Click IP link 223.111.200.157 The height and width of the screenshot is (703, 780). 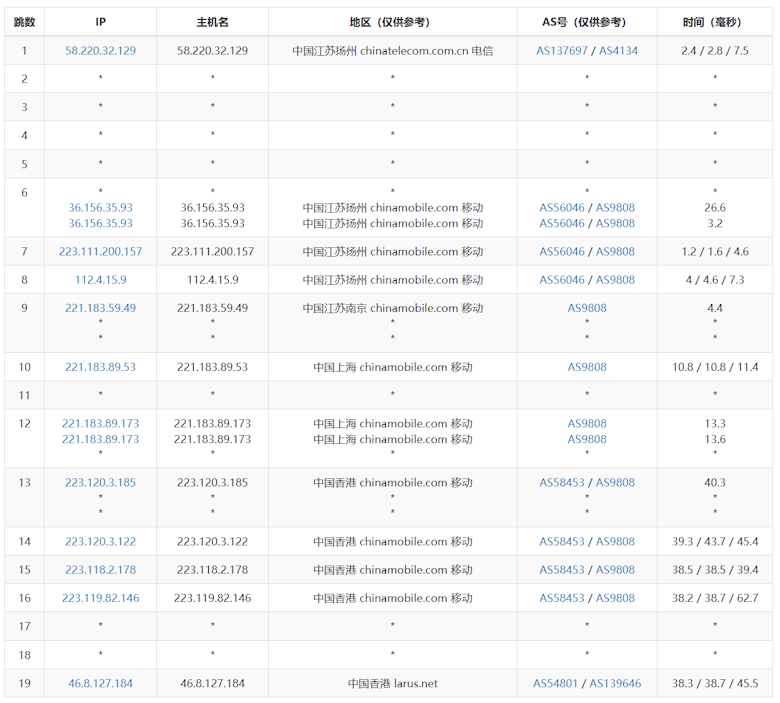click(x=100, y=252)
